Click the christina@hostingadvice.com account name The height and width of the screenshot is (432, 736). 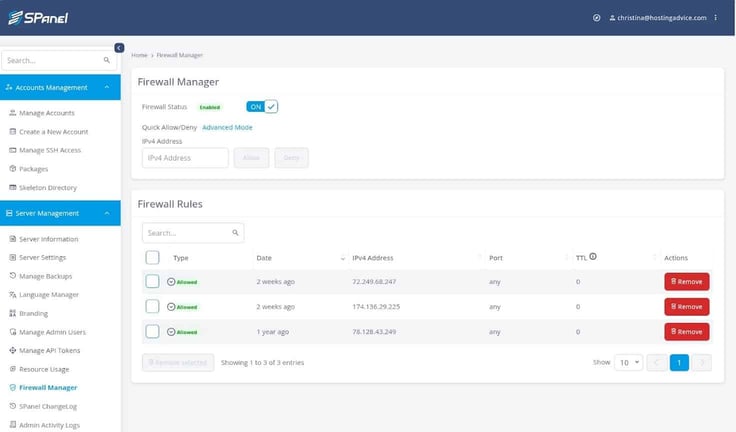(x=661, y=18)
